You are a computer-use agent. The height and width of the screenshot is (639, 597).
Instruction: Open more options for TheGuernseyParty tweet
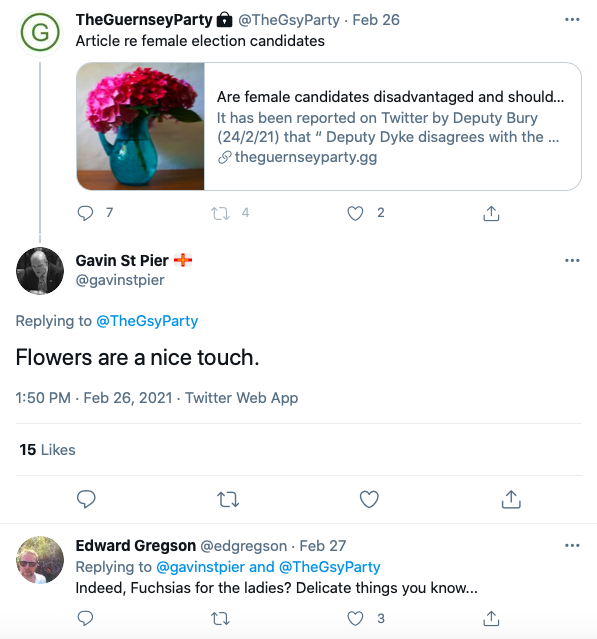572,20
